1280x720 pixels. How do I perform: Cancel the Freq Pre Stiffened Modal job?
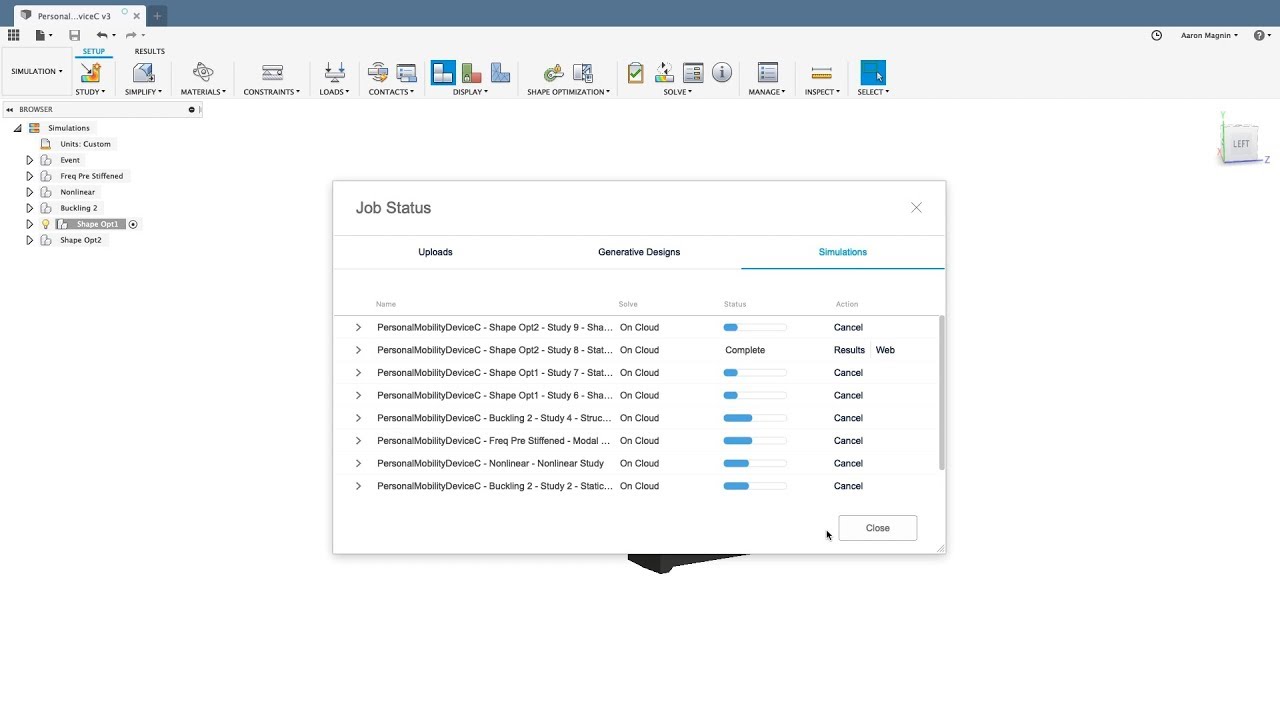click(848, 441)
